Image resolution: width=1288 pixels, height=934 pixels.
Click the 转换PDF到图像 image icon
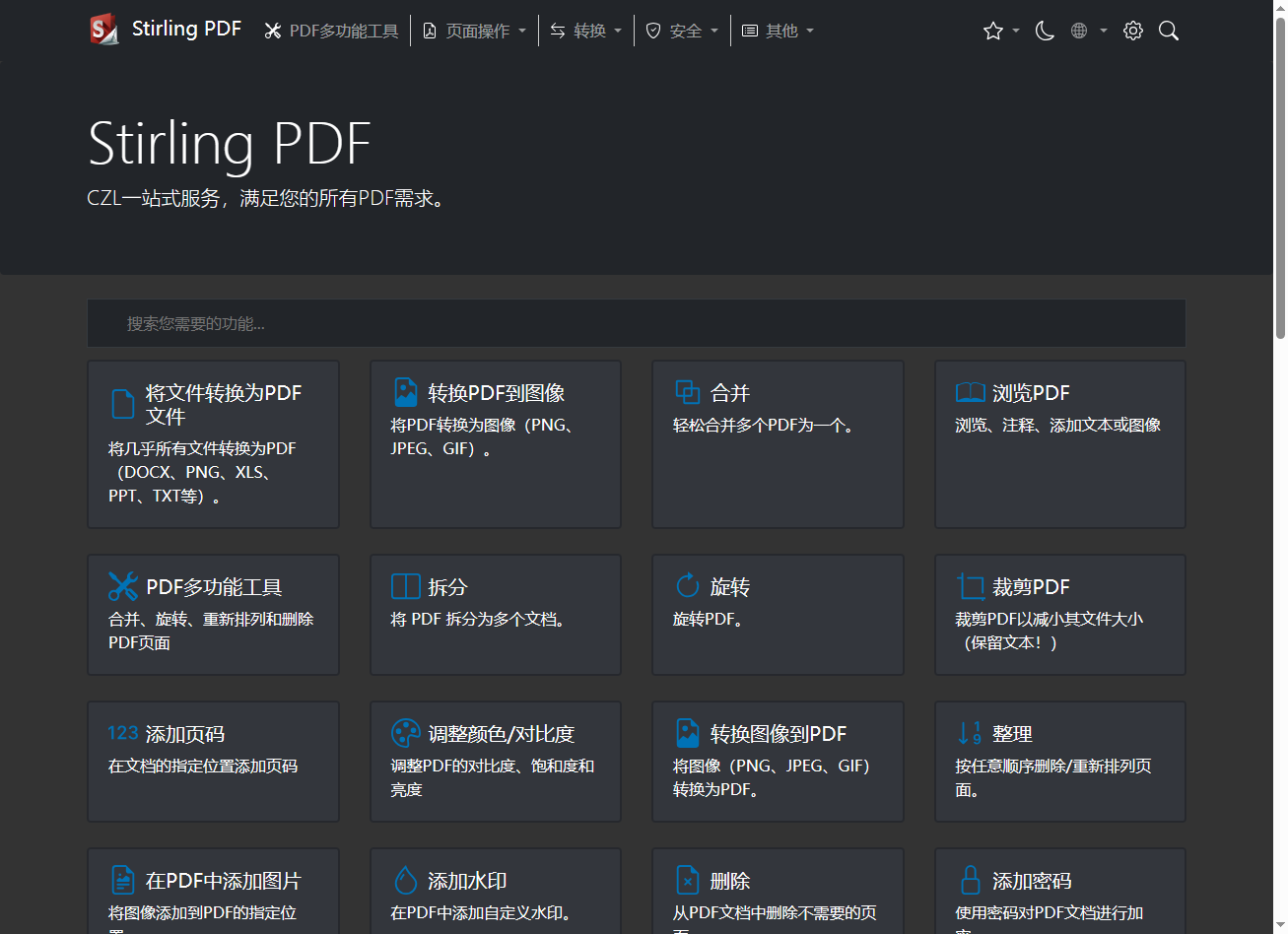click(405, 392)
